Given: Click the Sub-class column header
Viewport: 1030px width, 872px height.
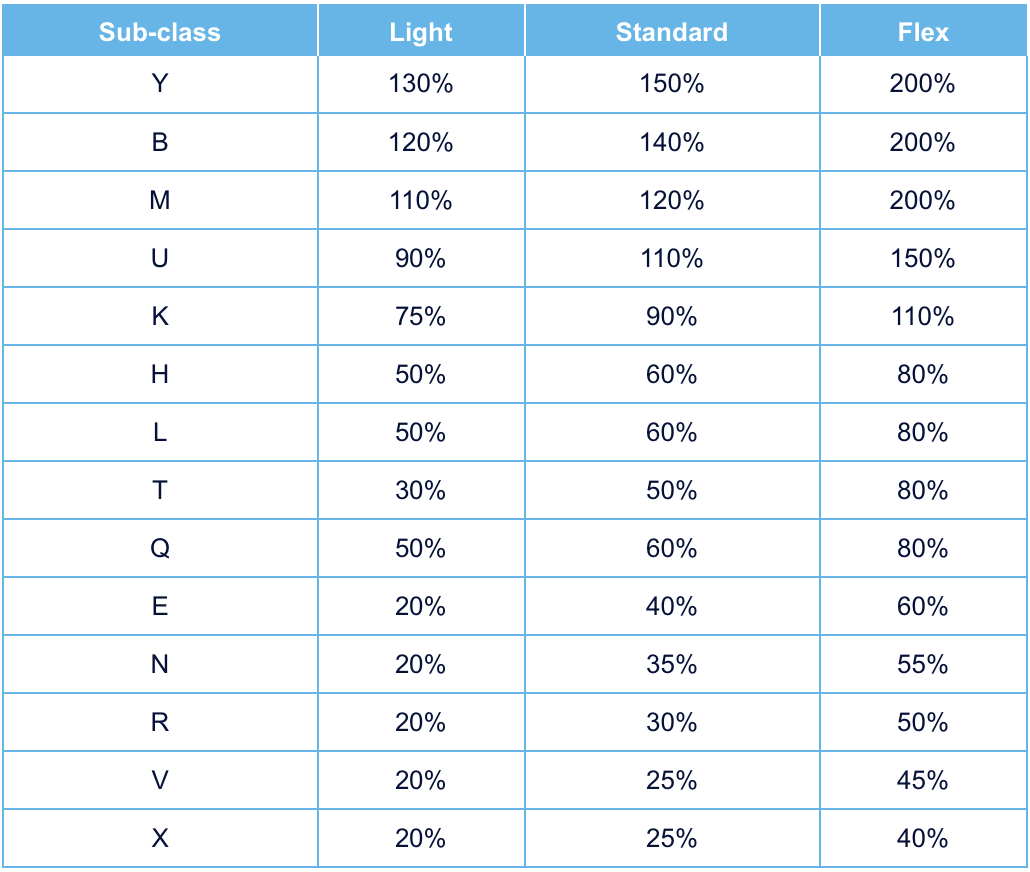Looking at the screenshot, I should point(160,32).
